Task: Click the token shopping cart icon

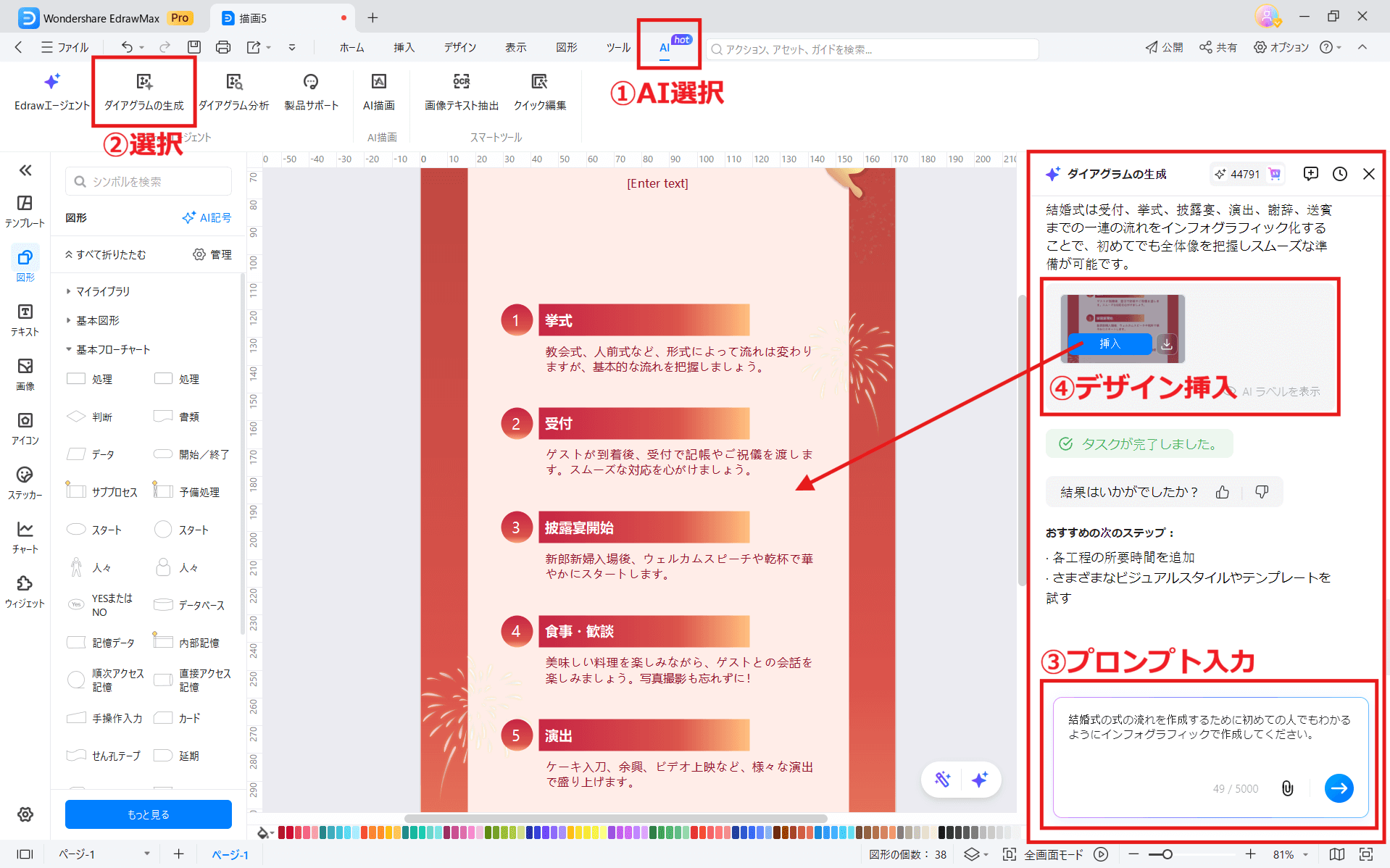Action: tap(1274, 174)
